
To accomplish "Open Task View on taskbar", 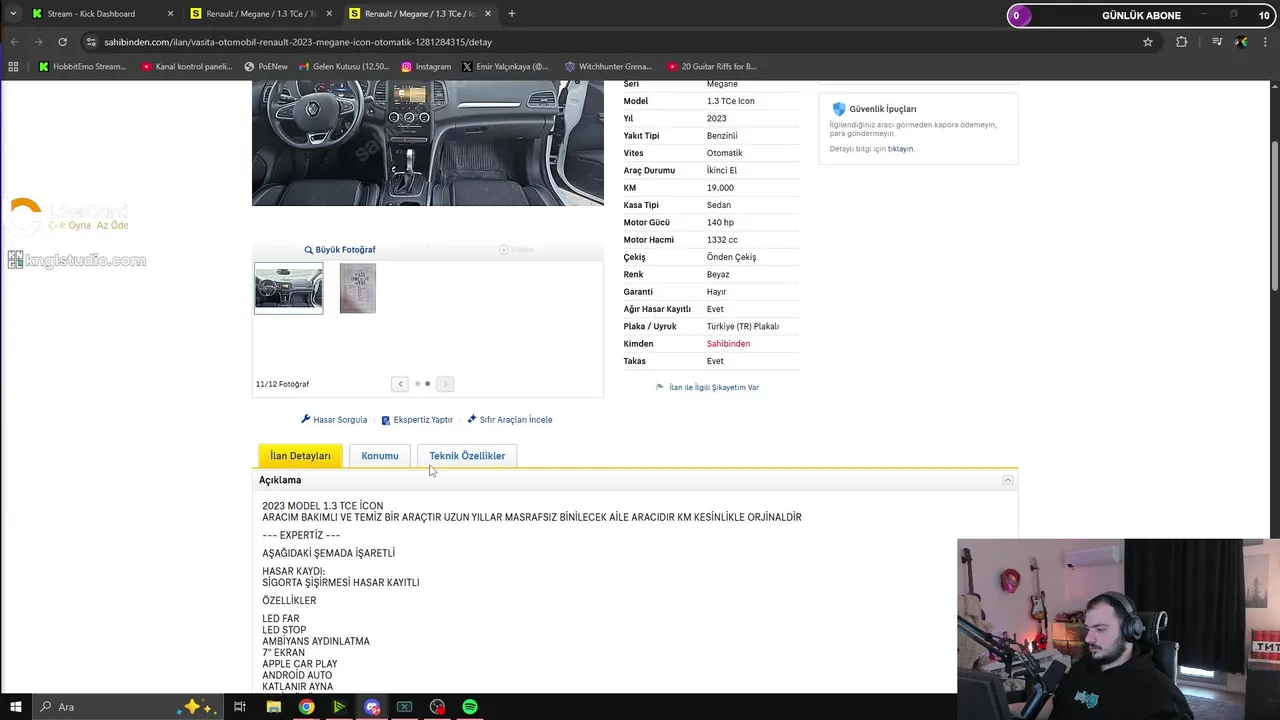I will [240, 707].
